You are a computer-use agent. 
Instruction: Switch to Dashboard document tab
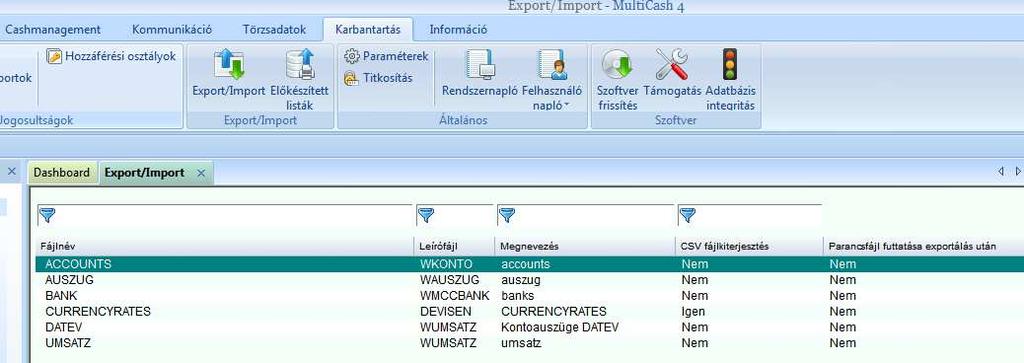(62, 173)
